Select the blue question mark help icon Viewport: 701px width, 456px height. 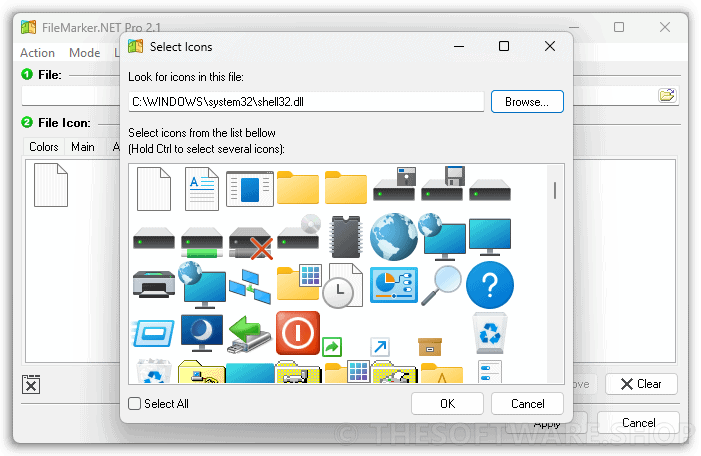490,285
